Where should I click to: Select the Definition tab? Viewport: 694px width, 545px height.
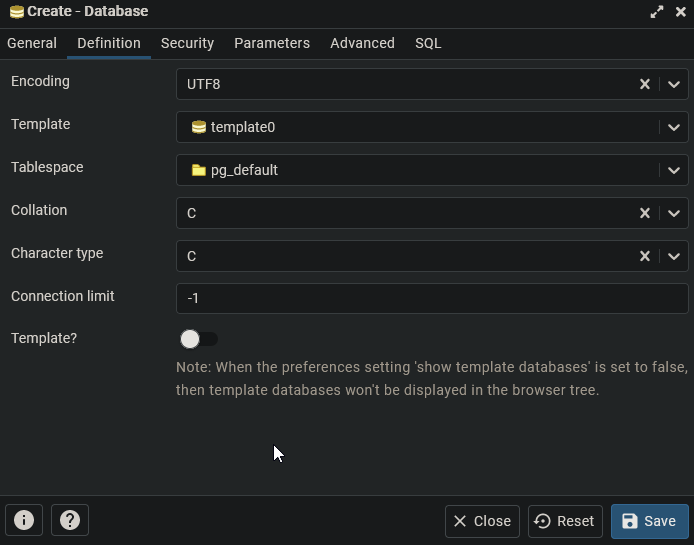(109, 43)
